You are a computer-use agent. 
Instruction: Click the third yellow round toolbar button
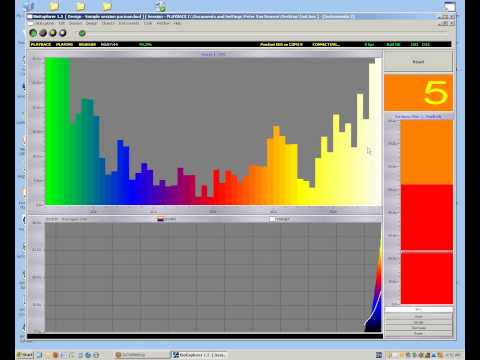coord(53,33)
